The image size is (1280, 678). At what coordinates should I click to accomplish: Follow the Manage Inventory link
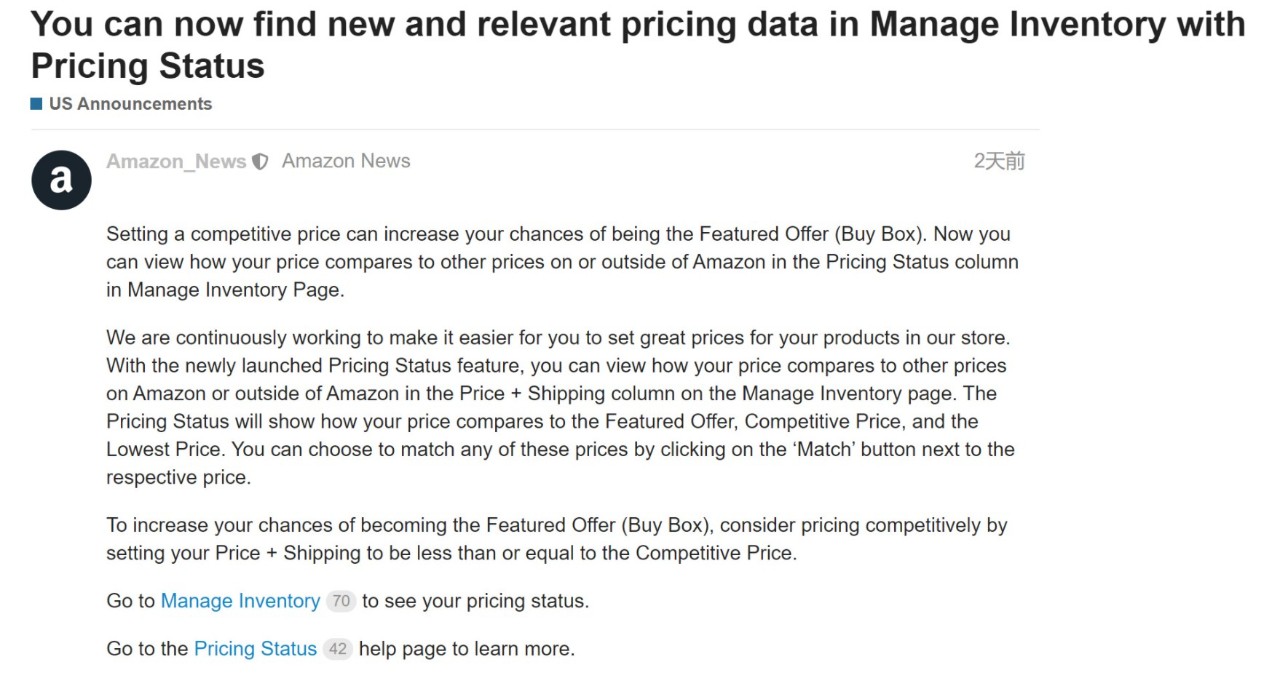click(x=240, y=601)
